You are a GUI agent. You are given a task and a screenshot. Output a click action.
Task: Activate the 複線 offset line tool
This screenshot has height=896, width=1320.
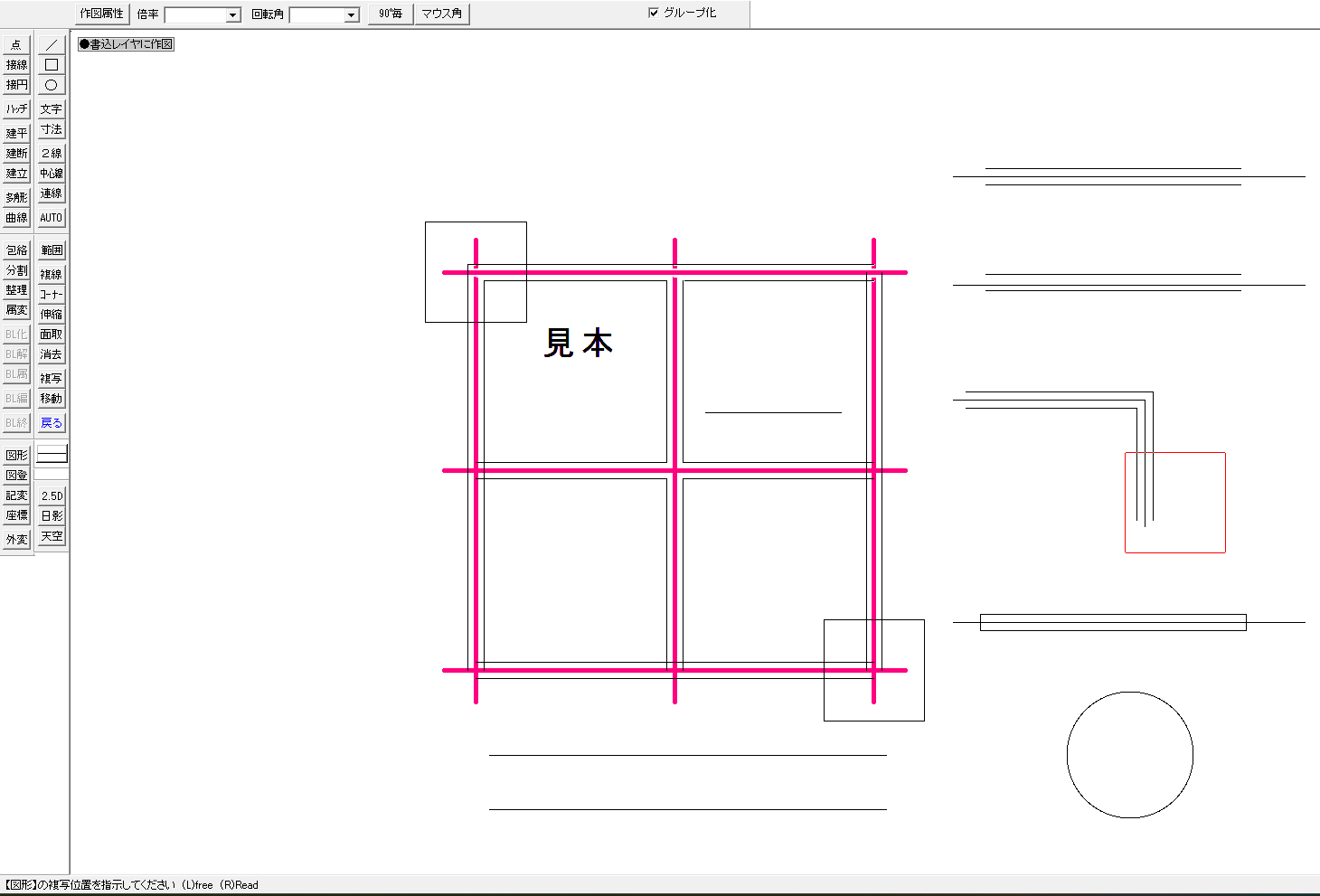tap(52, 274)
